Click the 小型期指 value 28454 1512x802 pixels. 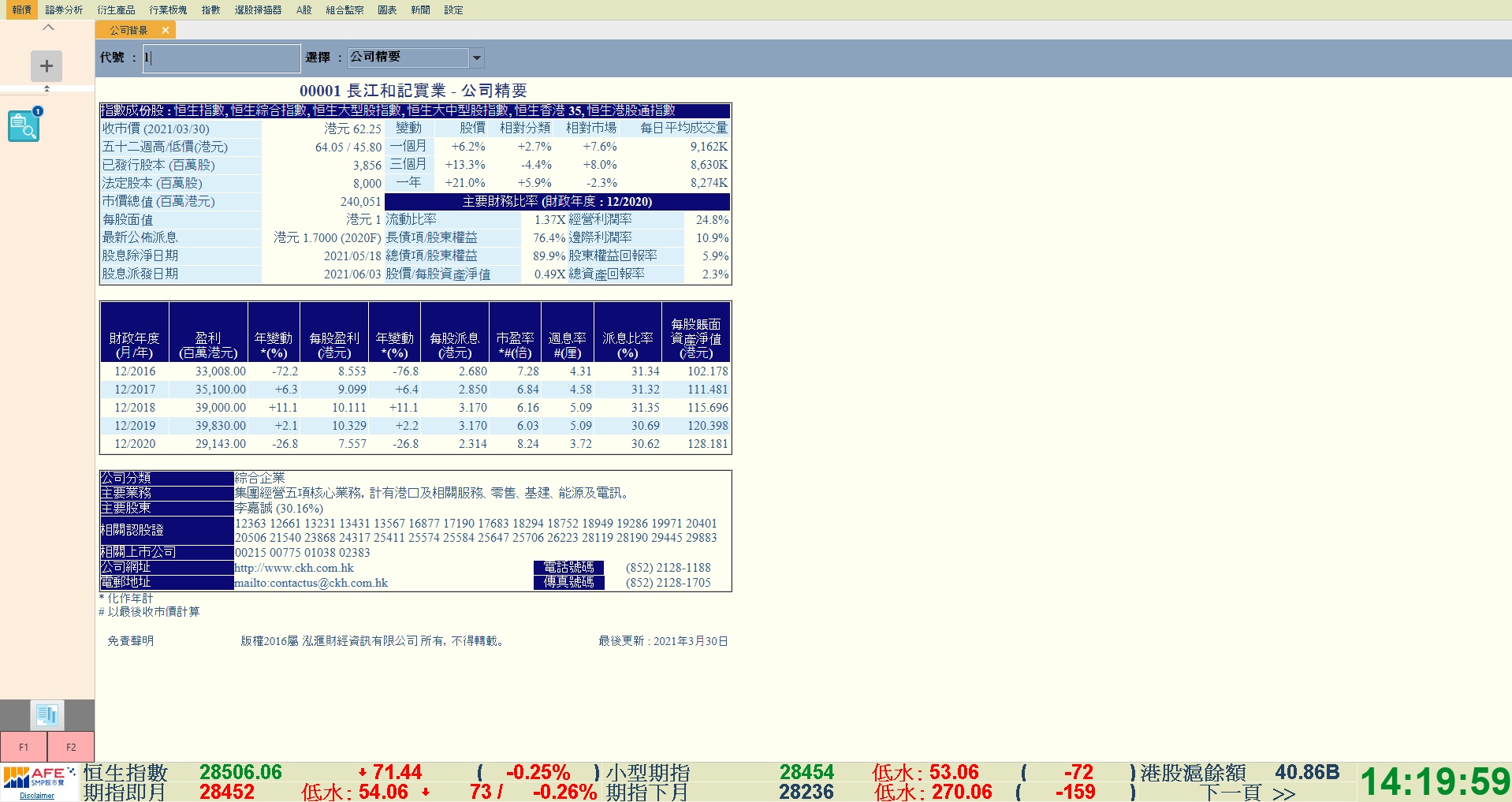[806, 772]
